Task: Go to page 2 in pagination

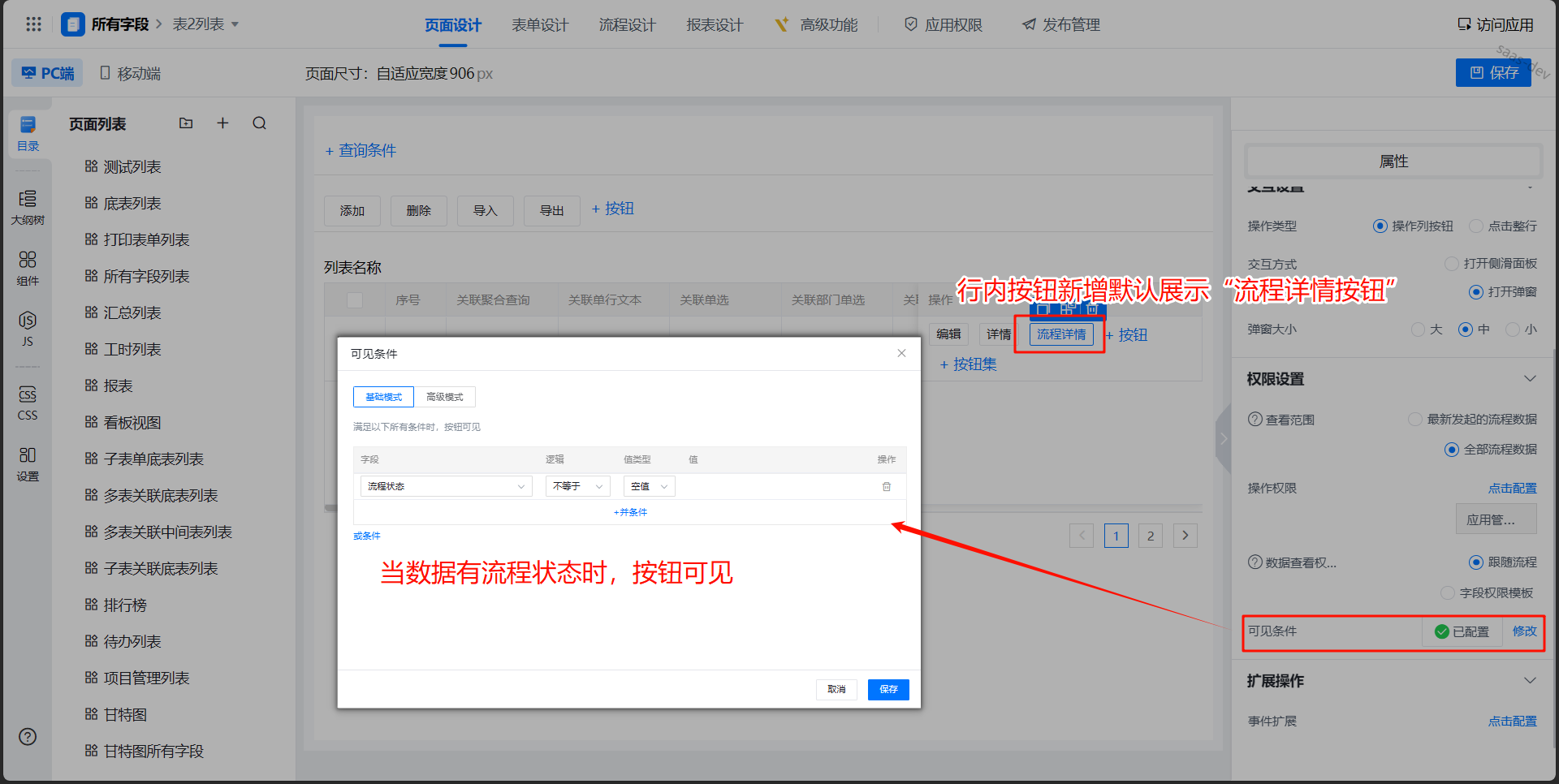Action: click(1150, 536)
